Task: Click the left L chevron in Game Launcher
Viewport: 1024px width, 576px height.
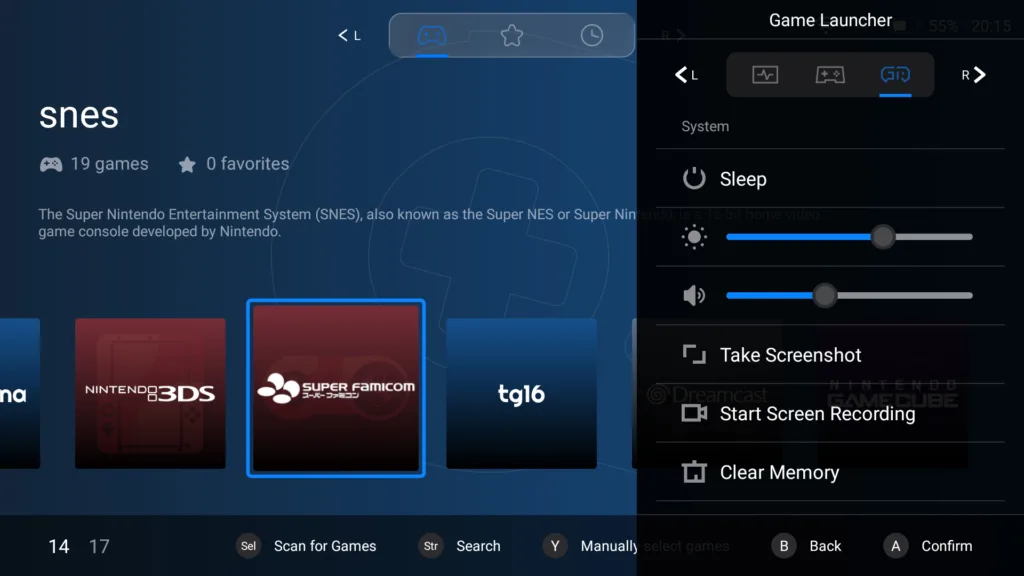Action: click(681, 75)
